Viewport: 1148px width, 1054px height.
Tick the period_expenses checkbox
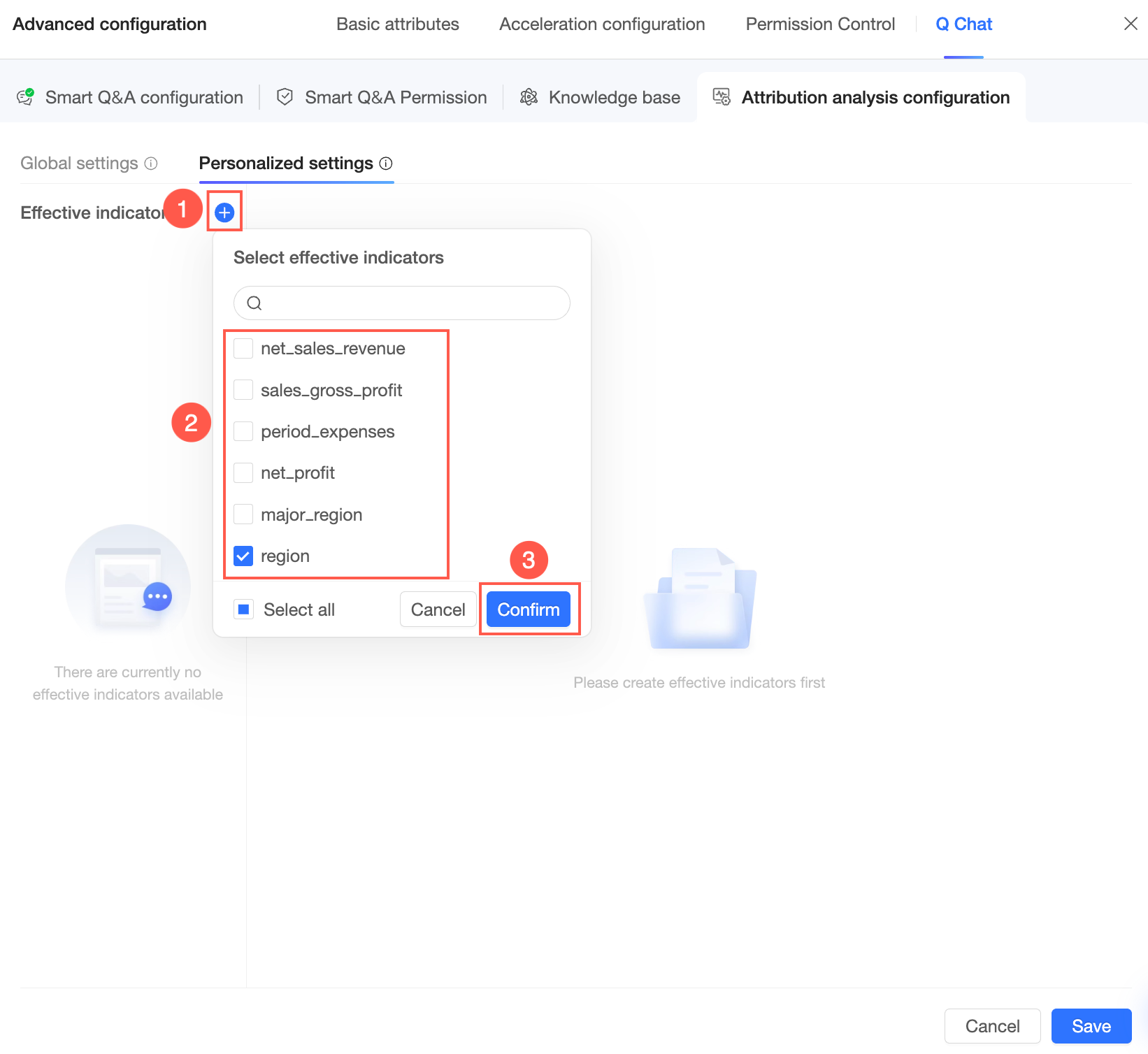(x=243, y=431)
